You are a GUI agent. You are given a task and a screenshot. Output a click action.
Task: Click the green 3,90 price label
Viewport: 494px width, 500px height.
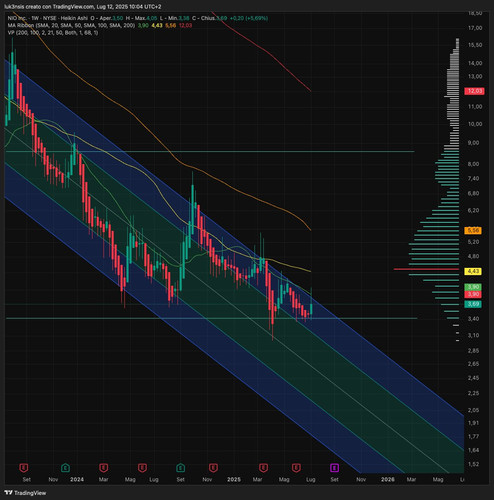473,287
